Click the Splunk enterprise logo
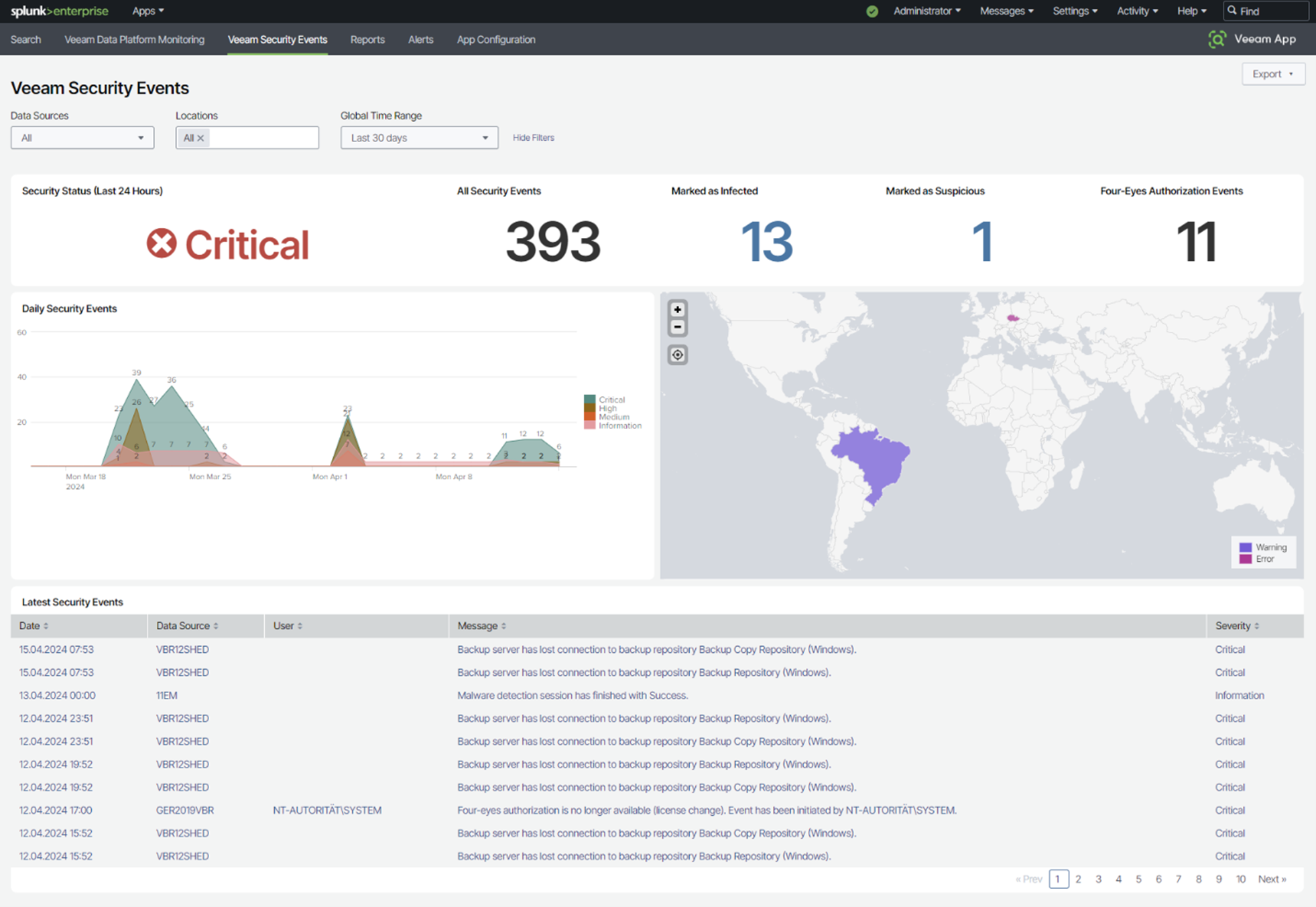Screen dimensions: 1316x907 pyautogui.click(x=60, y=11)
